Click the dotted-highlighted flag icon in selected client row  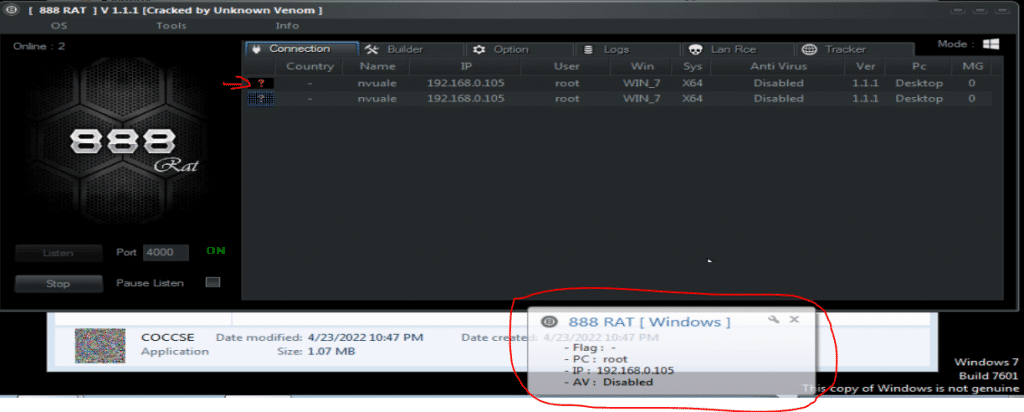coord(261,99)
